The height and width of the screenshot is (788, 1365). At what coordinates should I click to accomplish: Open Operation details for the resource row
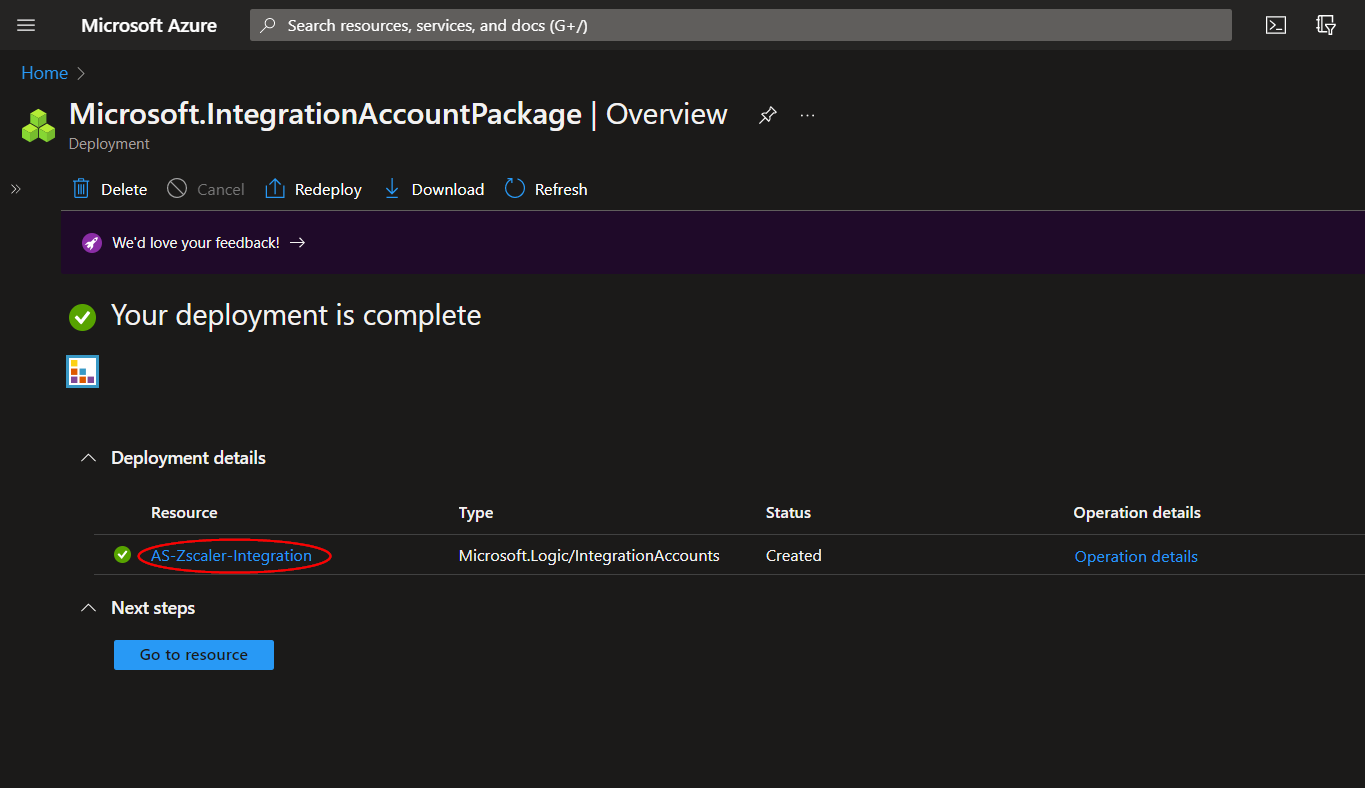coord(1136,557)
